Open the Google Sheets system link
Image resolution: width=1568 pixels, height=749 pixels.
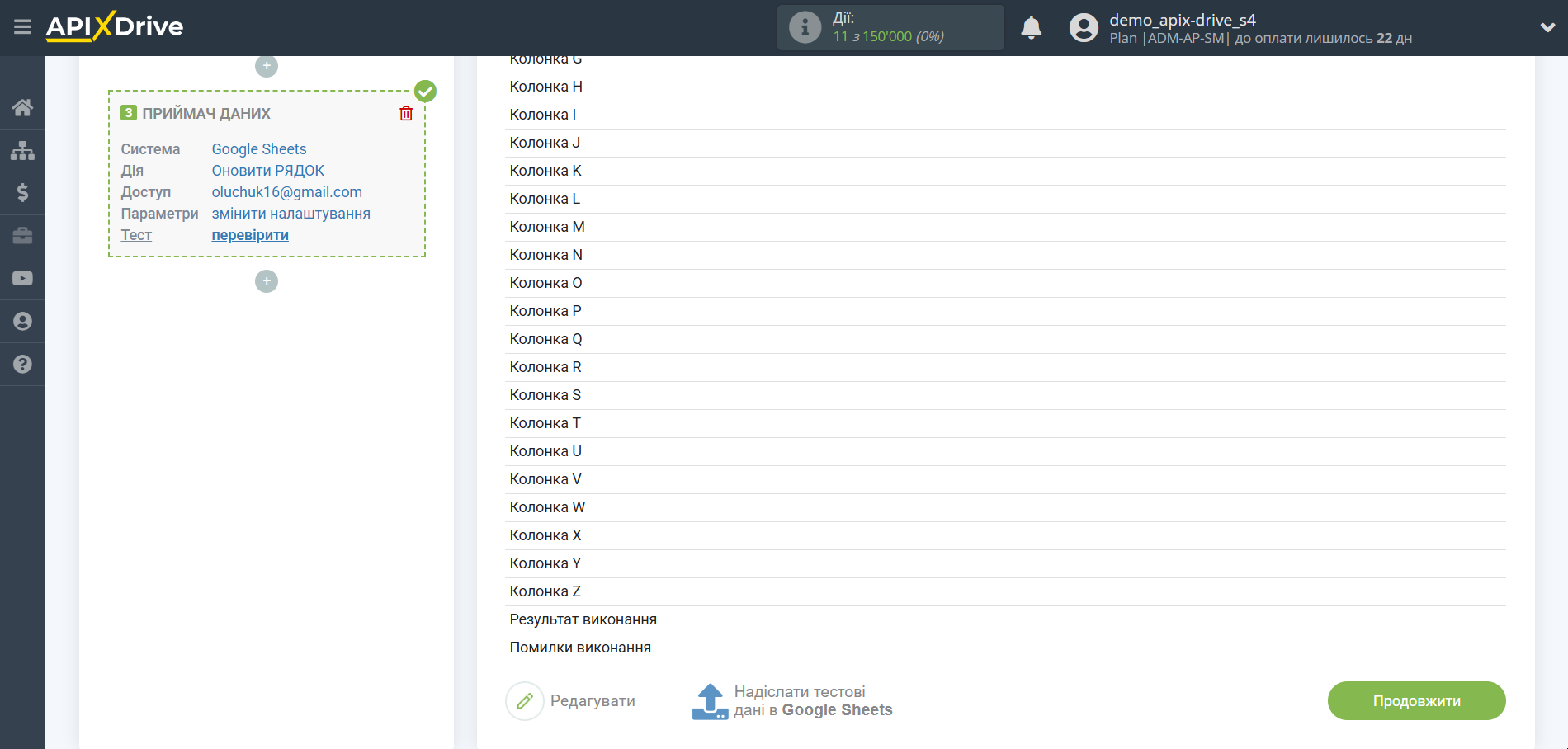click(259, 149)
